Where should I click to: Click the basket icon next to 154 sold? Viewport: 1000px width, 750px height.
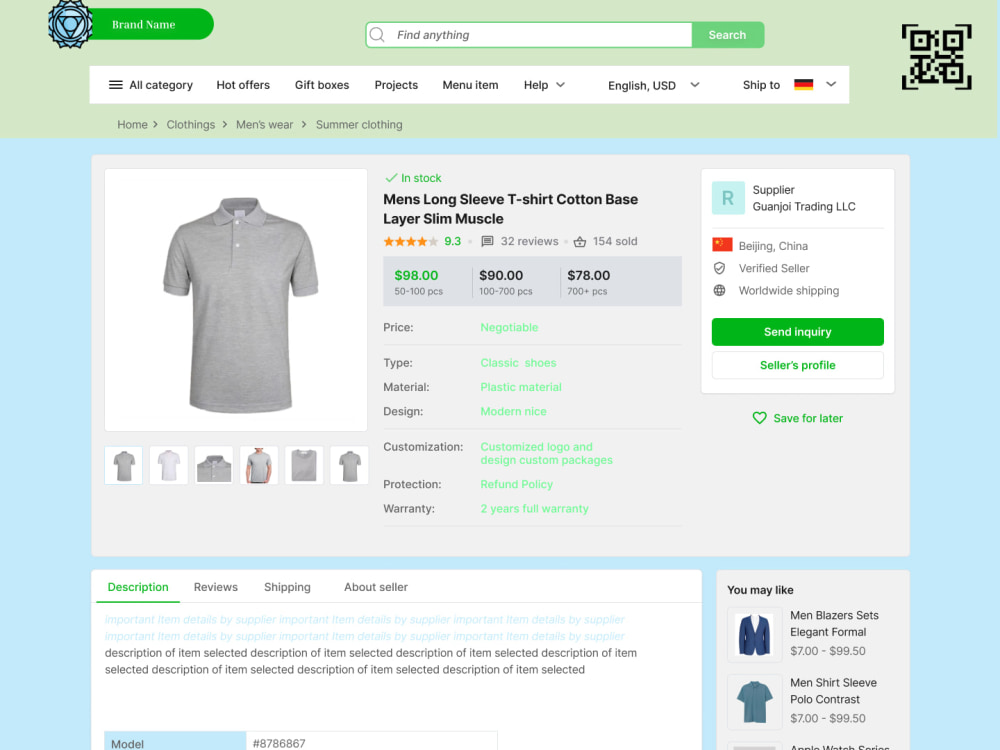point(580,242)
